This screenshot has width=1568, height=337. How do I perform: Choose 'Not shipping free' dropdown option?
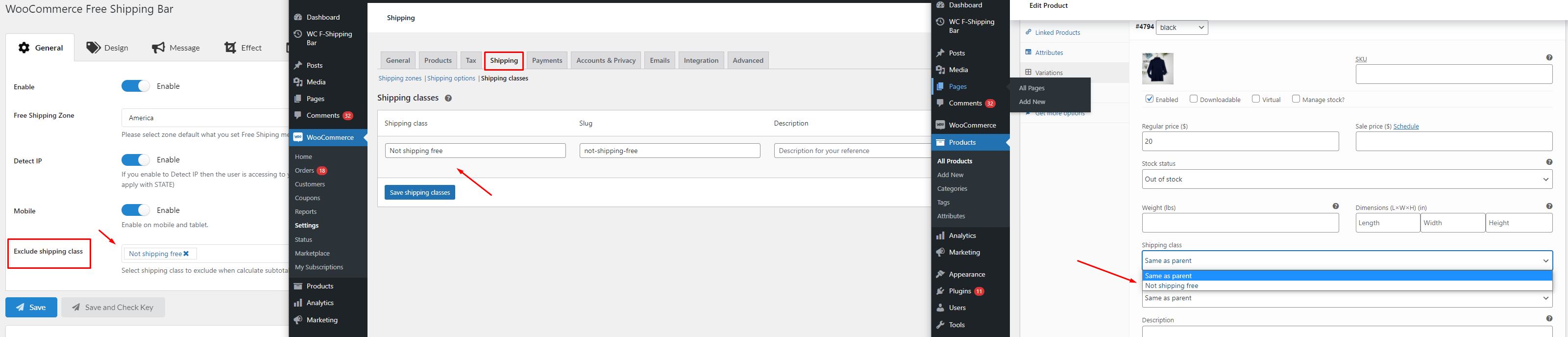point(1347,286)
